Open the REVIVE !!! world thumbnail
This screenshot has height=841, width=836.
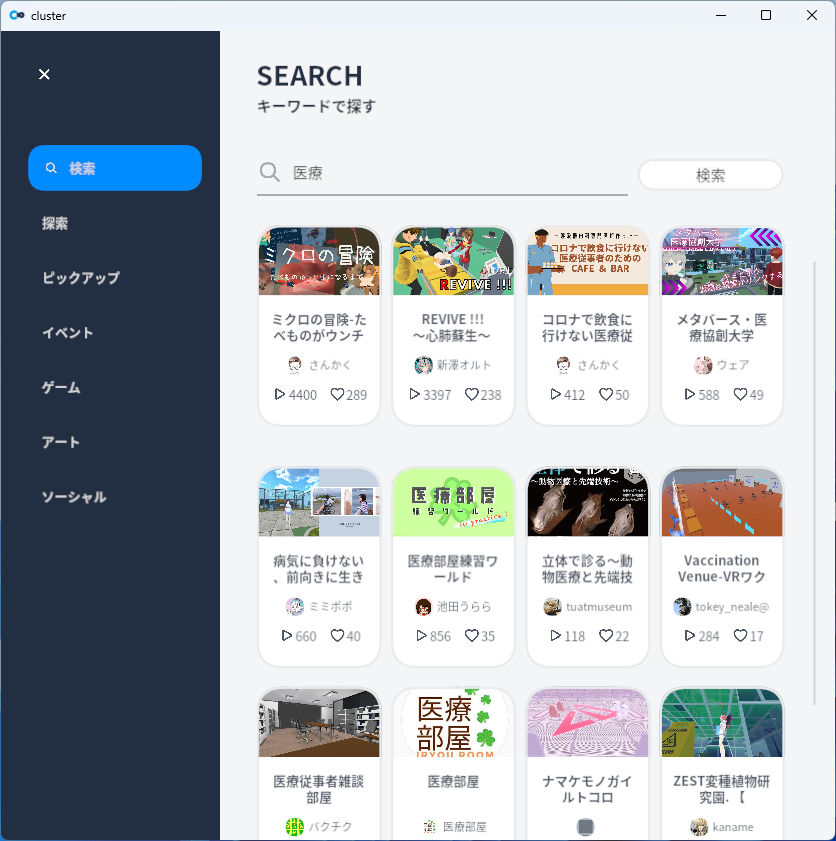[x=453, y=261]
